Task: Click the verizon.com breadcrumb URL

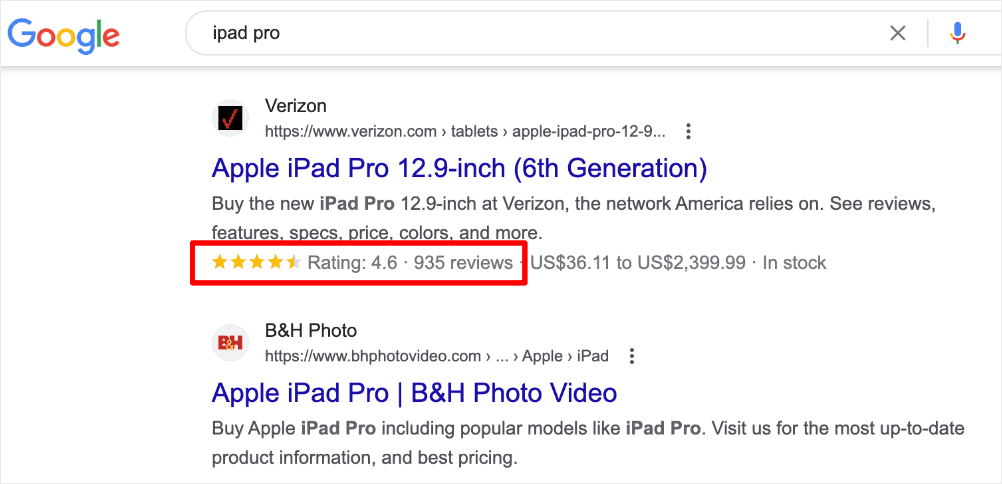Action: 465,132
